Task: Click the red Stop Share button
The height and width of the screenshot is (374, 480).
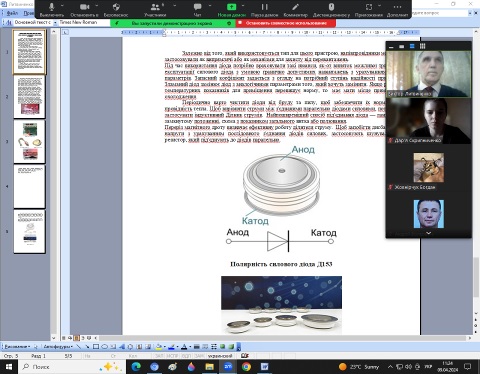Action: pos(286,23)
